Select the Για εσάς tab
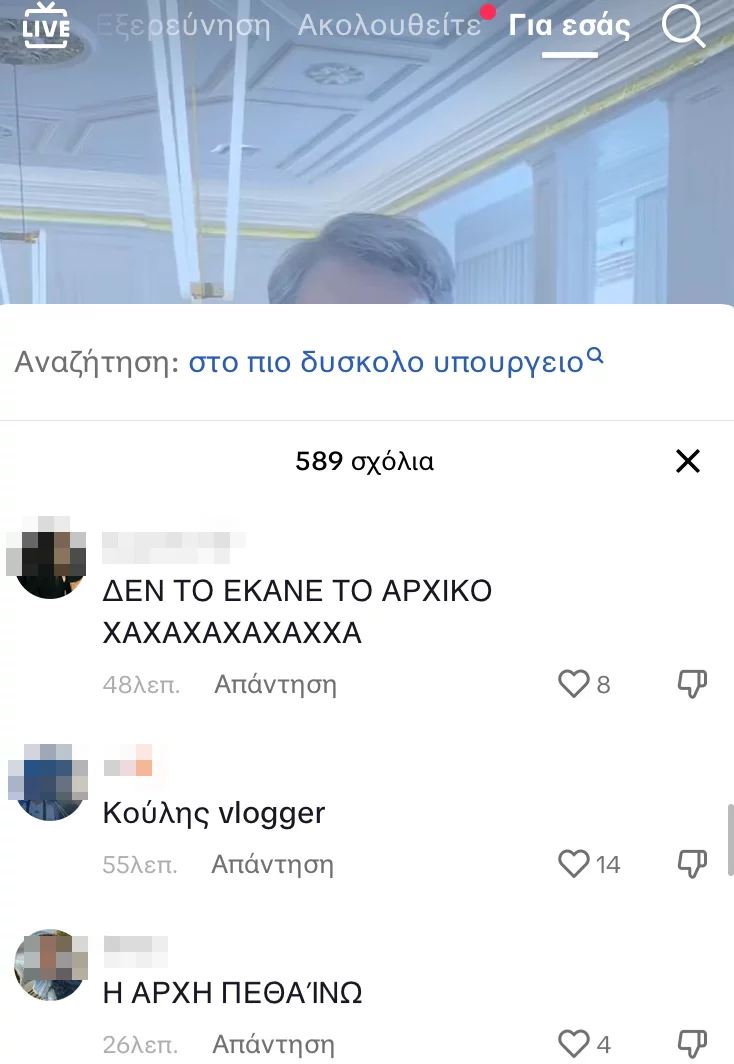Viewport: 734px width, 1064px height. [569, 26]
